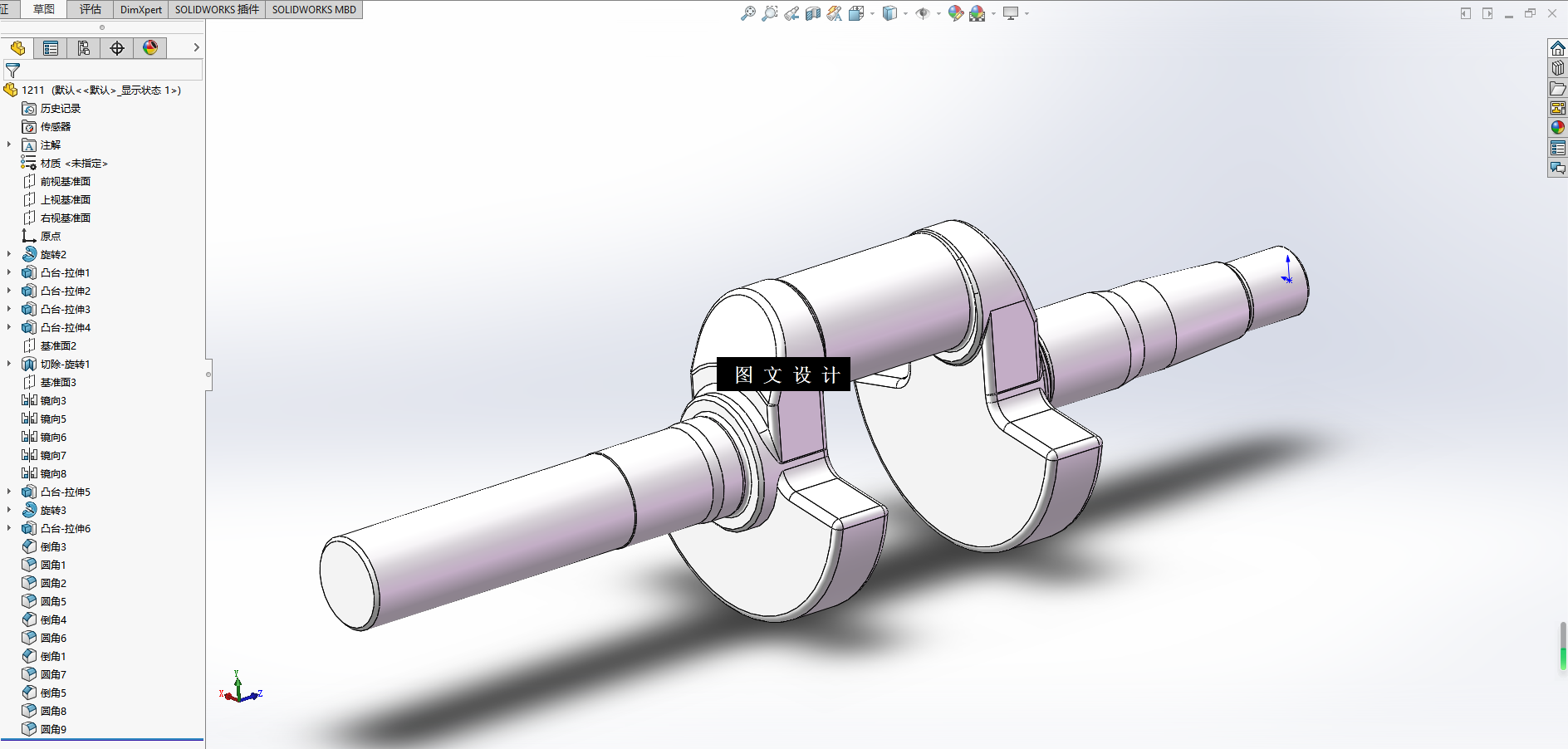Screen dimensions: 1568x749
Task: Select the 凸台-拉伸4 feature
Action: pyautogui.click(x=56, y=327)
